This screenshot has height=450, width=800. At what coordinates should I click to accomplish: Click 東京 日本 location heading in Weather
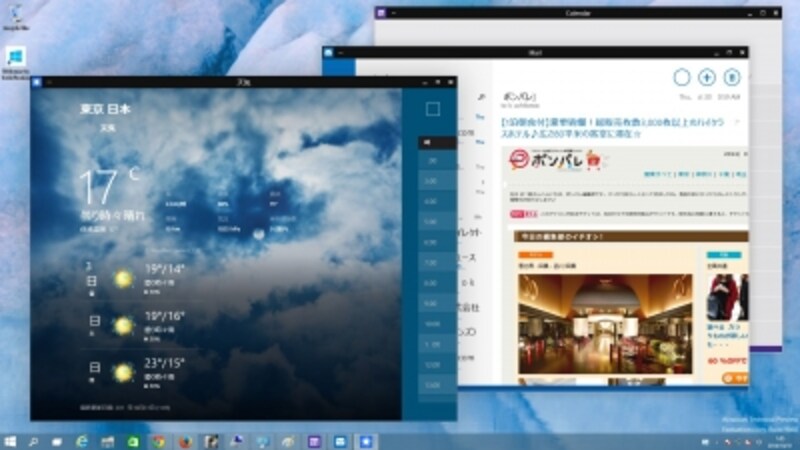[105, 109]
